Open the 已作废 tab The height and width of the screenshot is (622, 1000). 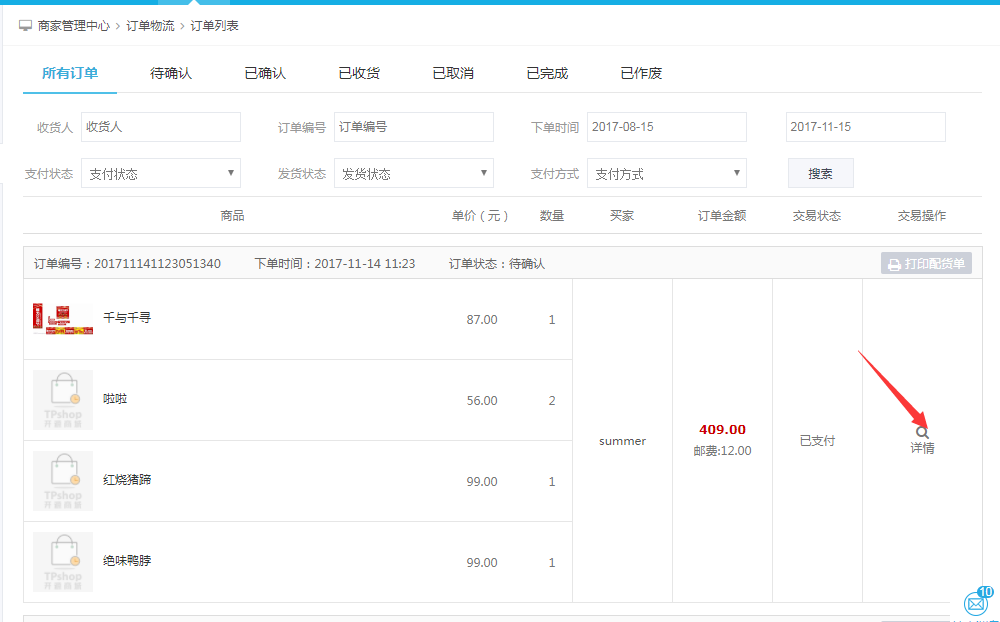641,73
